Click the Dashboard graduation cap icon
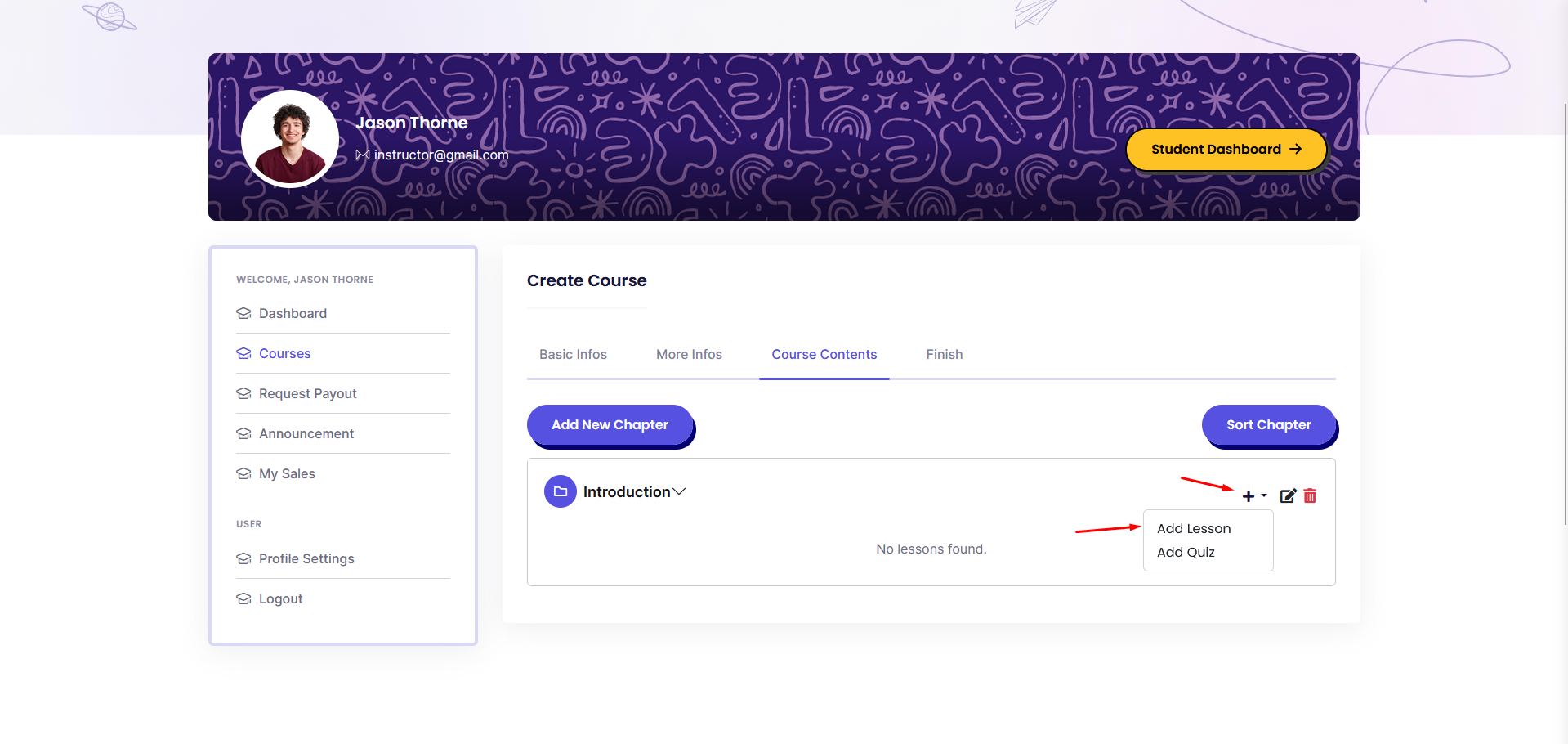Image resolution: width=1568 pixels, height=744 pixels. (243, 313)
